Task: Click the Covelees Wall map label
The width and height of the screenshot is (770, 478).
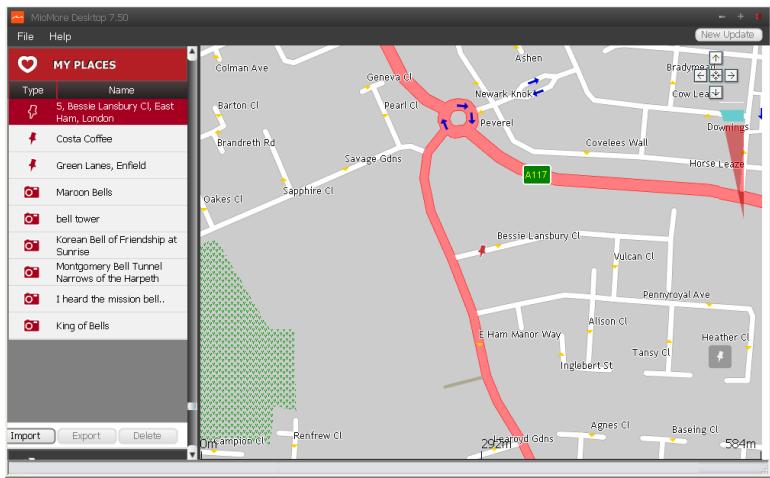Action: coord(617,142)
